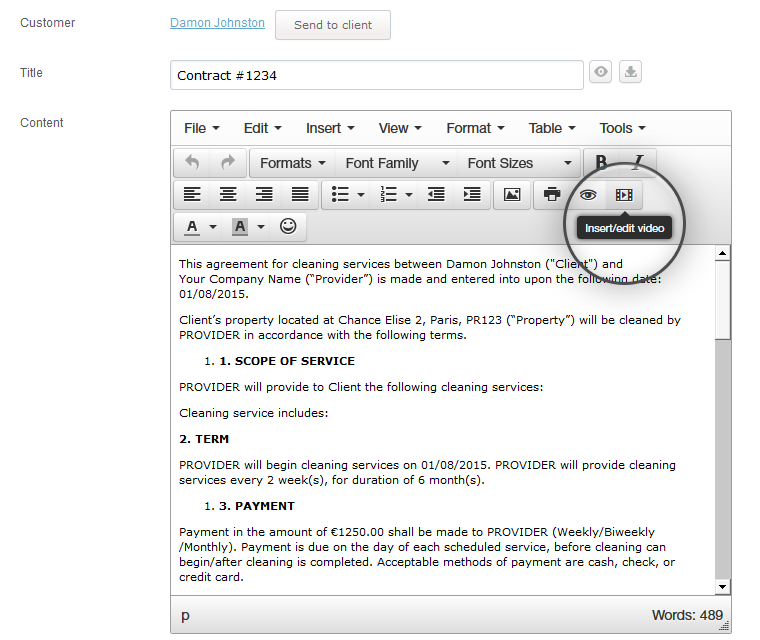The image size is (760, 640).
Task: Open the Tools menu
Action: point(622,128)
